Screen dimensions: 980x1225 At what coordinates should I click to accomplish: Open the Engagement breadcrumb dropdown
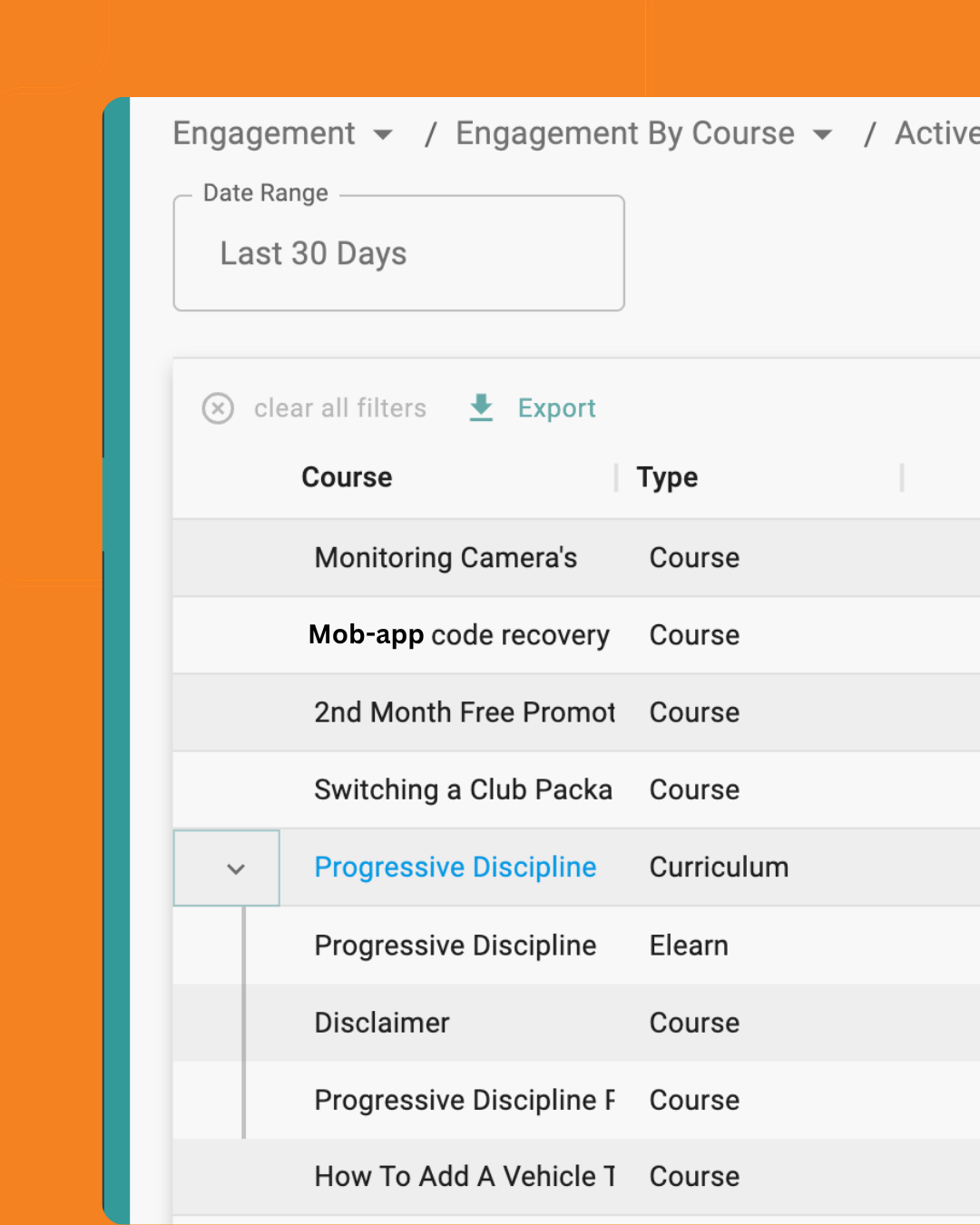coord(383,134)
